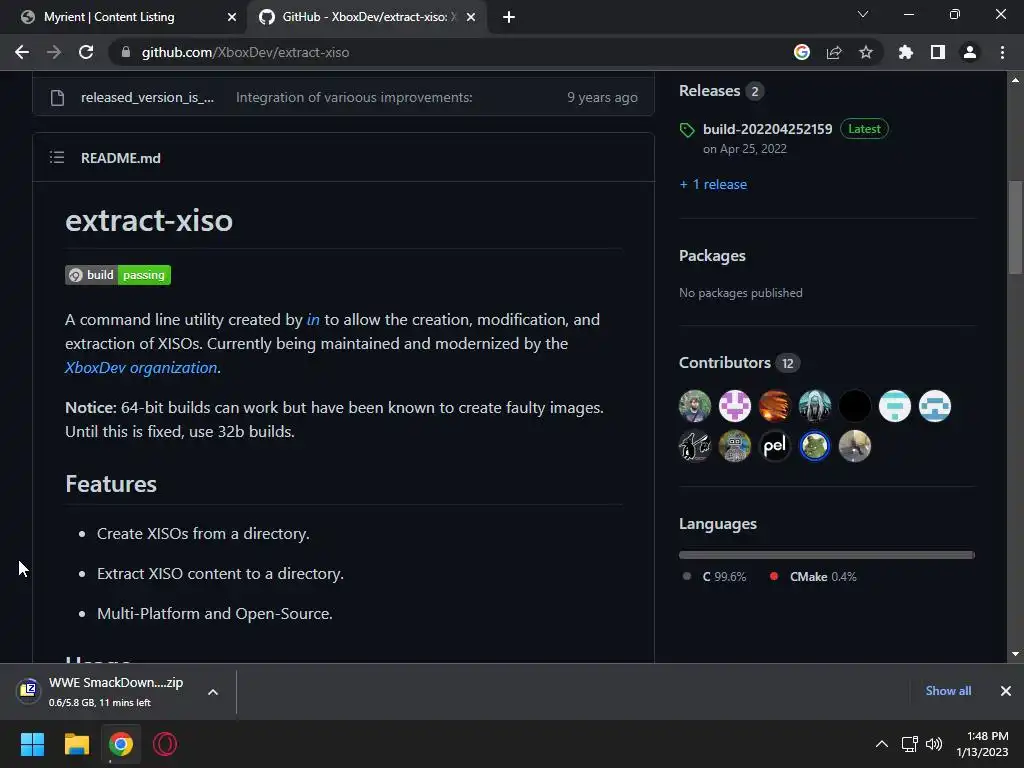
Task: Open the Google icon in address bar
Action: click(802, 52)
